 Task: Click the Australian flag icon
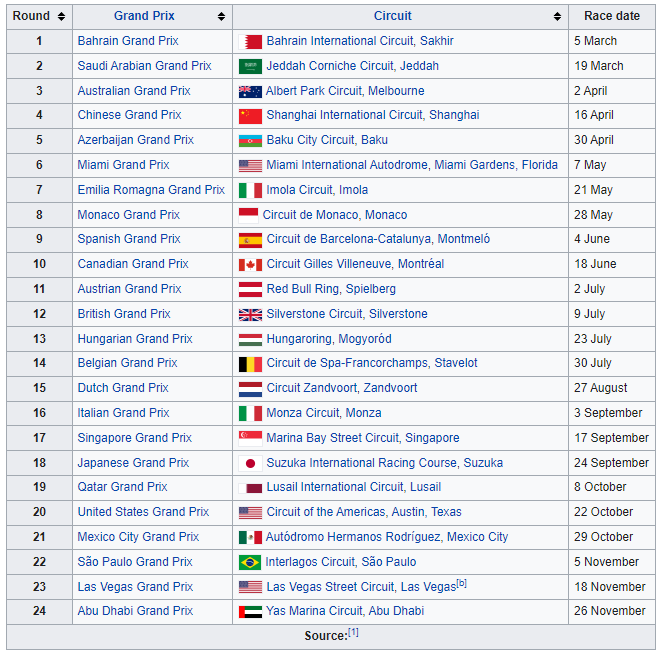click(250, 91)
